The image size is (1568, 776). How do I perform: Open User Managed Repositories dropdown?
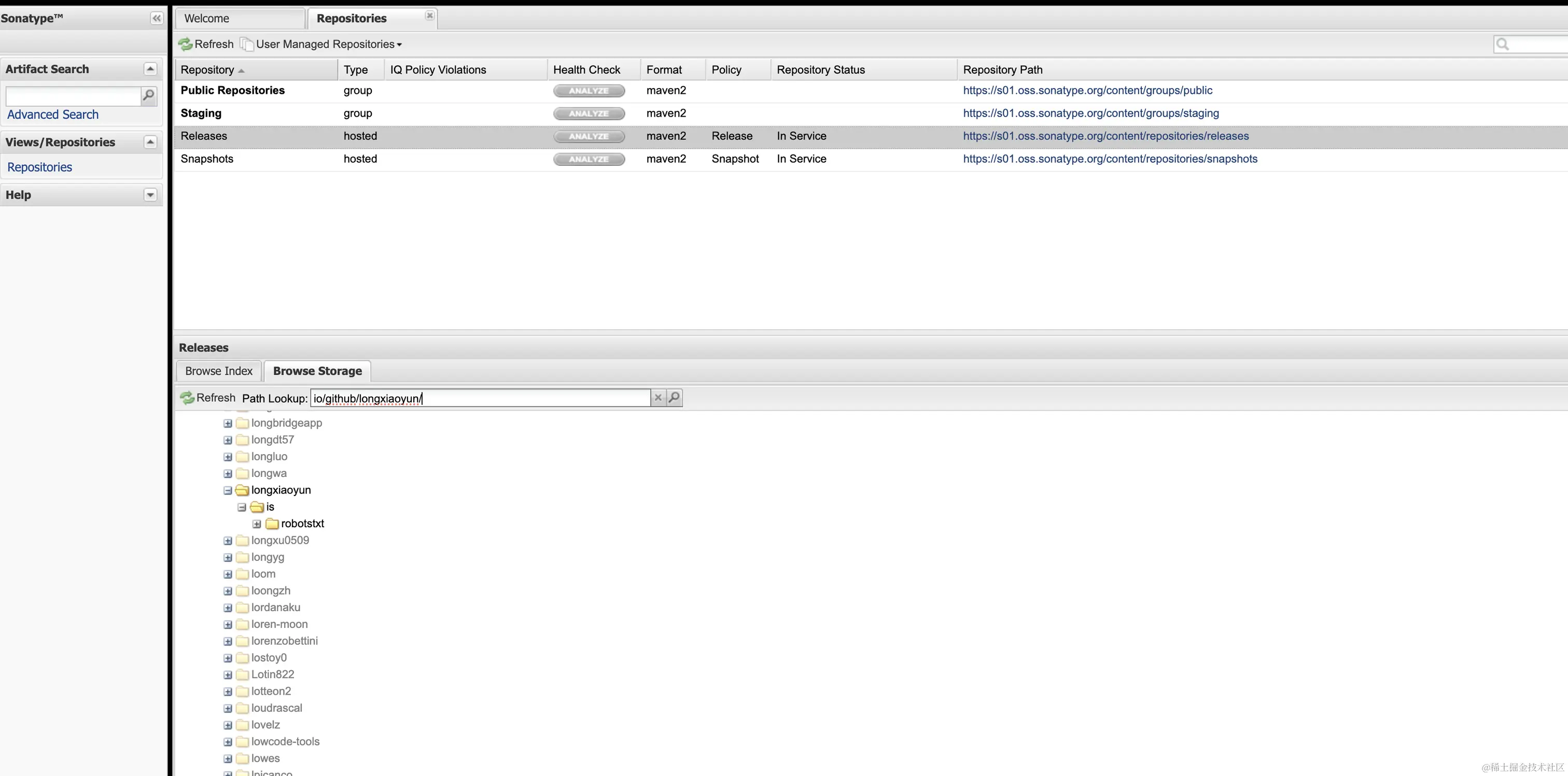pos(329,45)
